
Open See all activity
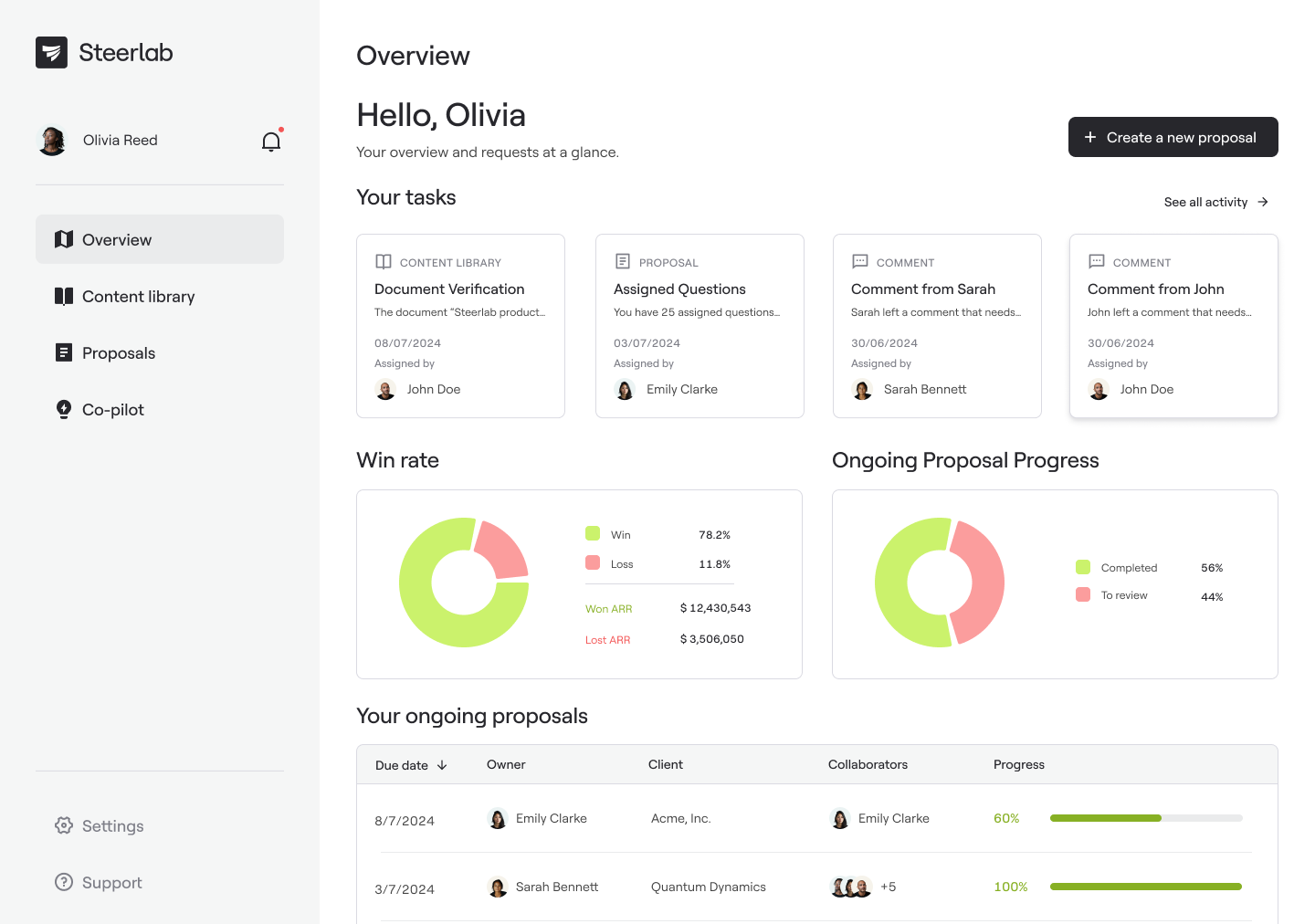point(1205,202)
